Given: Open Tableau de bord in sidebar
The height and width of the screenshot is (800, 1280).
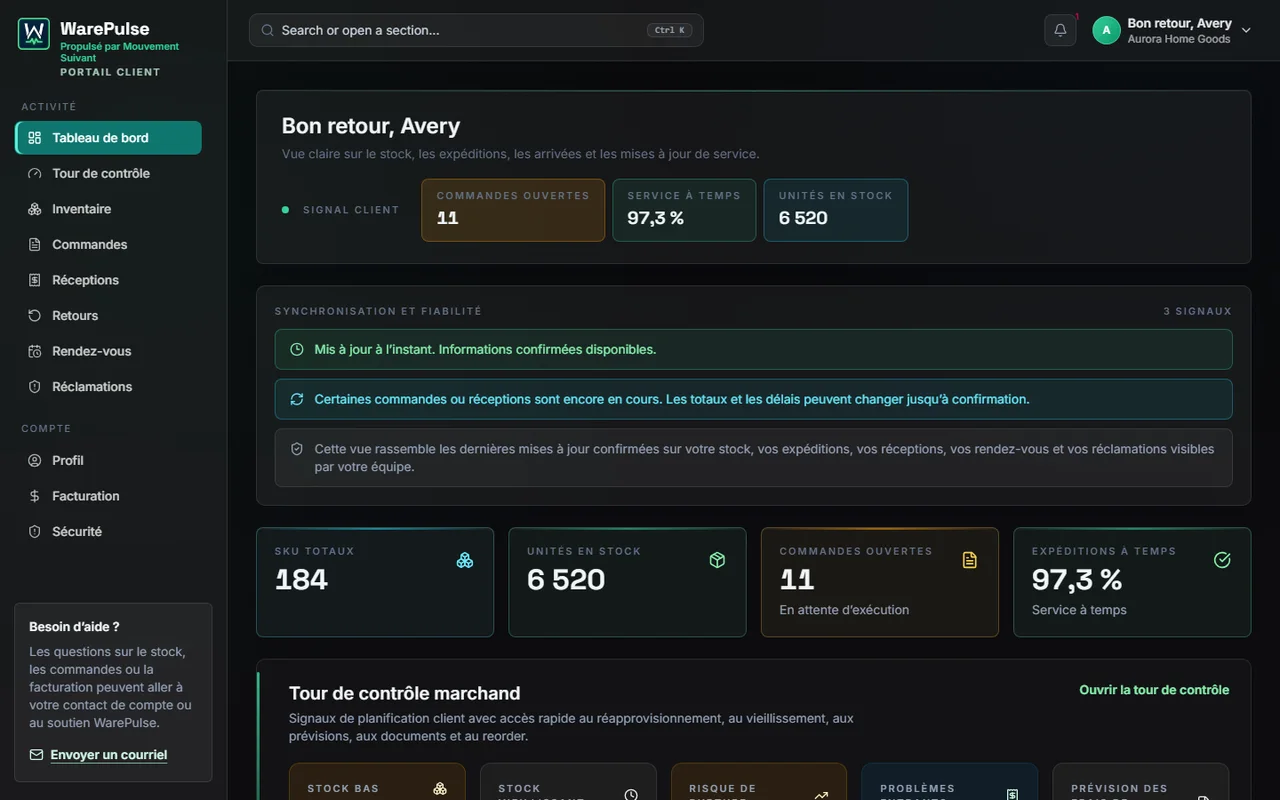Looking at the screenshot, I should [x=108, y=138].
